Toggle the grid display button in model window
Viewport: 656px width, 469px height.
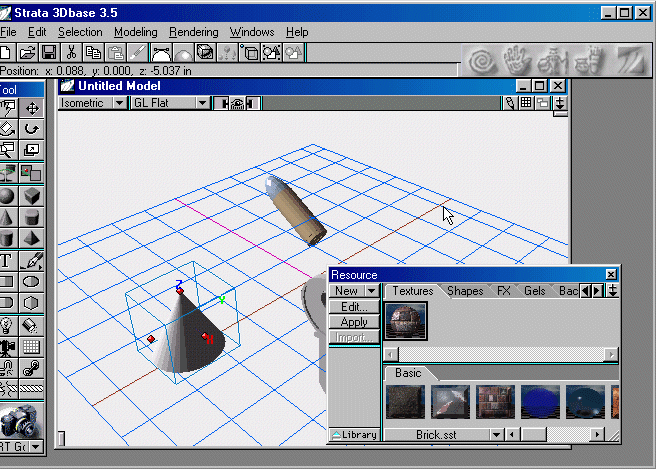(x=526, y=103)
